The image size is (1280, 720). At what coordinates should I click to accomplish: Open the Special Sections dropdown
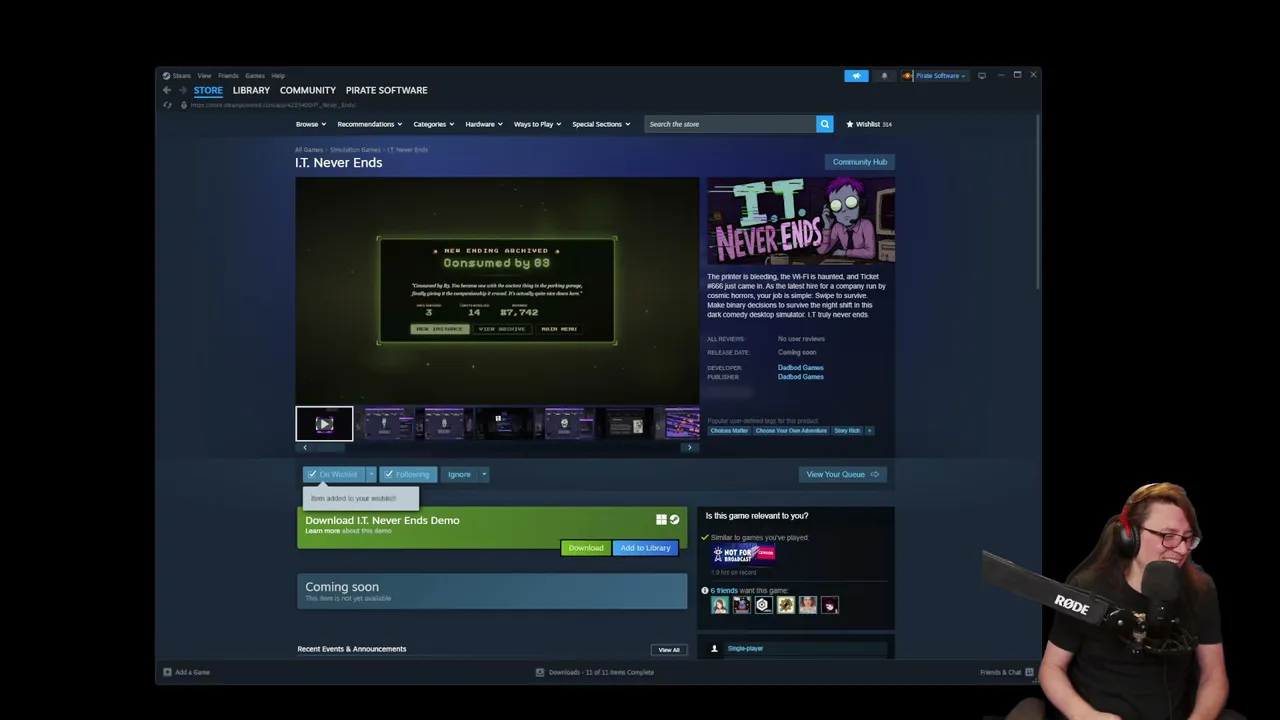[601, 124]
